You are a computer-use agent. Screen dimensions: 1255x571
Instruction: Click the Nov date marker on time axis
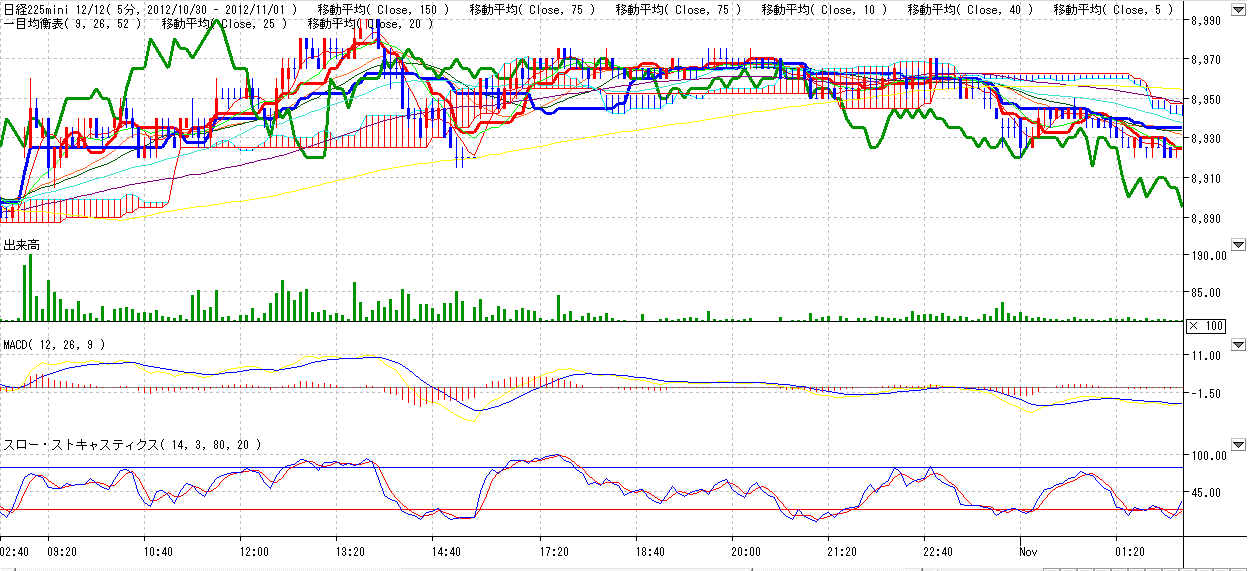[1029, 552]
